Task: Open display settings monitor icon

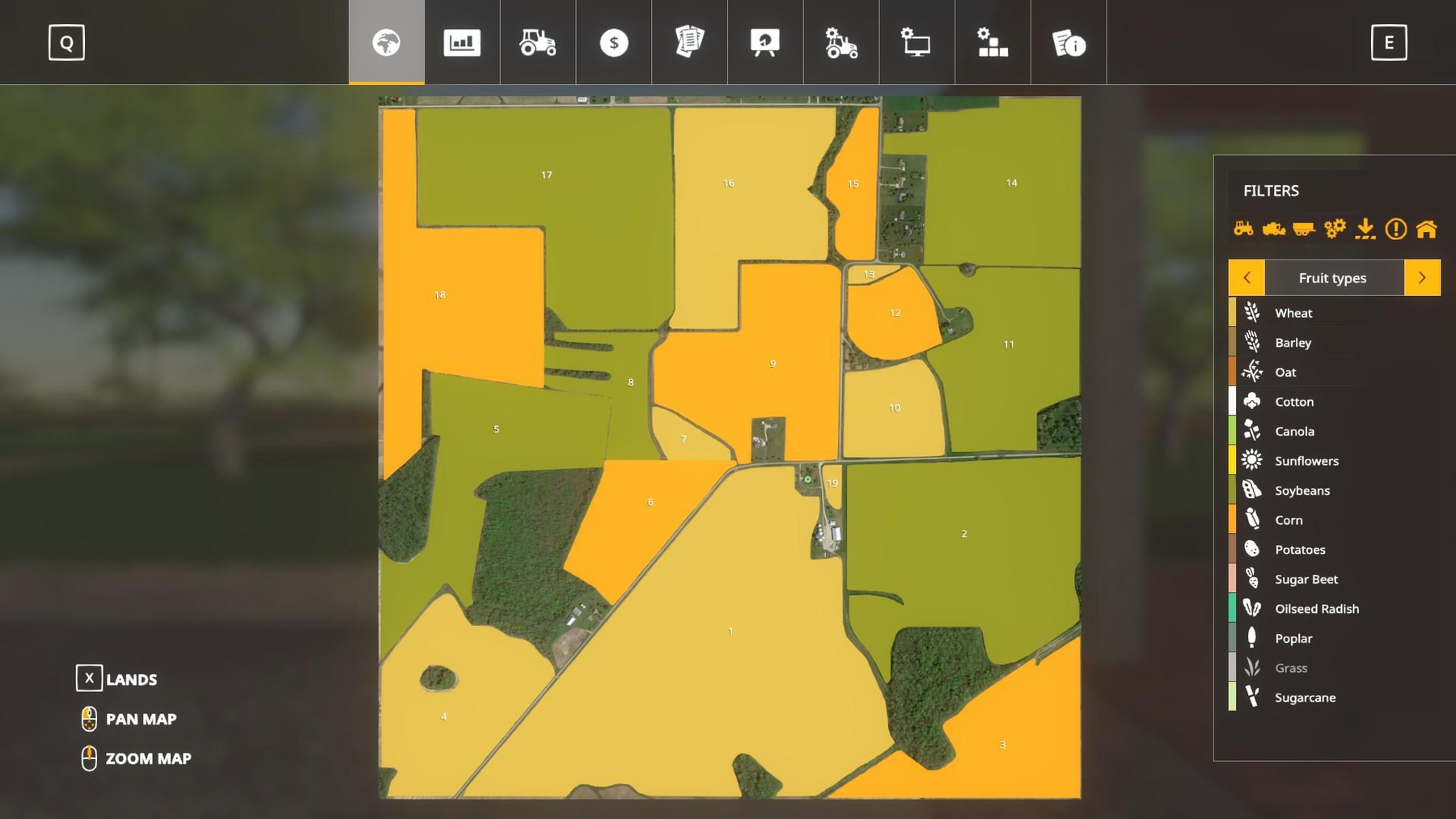Action: tap(916, 43)
